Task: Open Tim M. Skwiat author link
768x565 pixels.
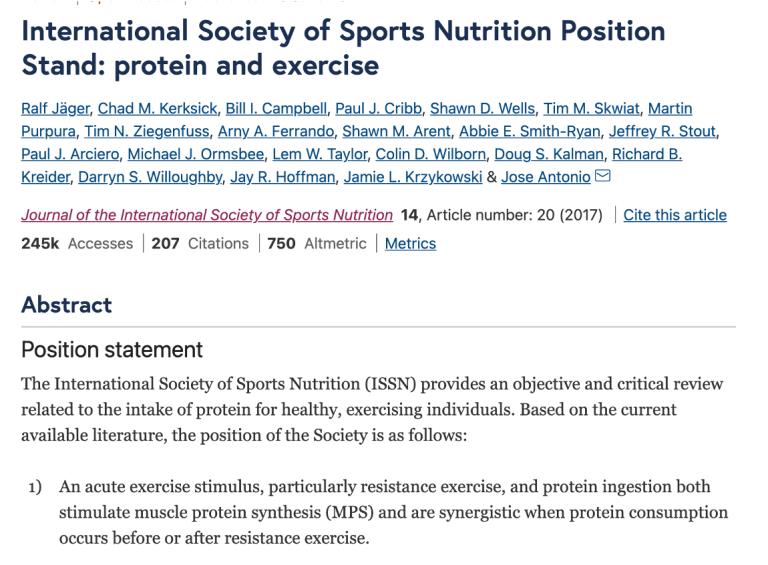Action: [592, 108]
